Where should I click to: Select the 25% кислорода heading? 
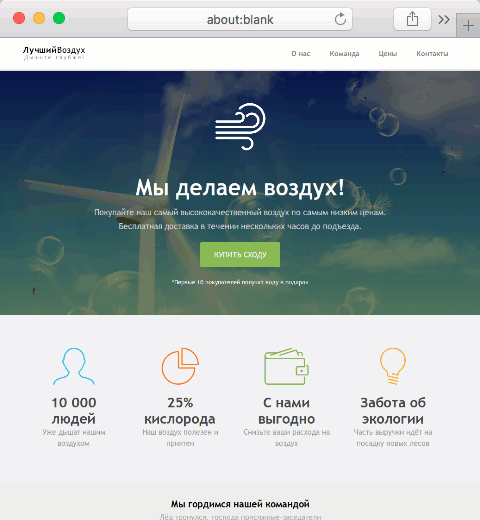180,411
